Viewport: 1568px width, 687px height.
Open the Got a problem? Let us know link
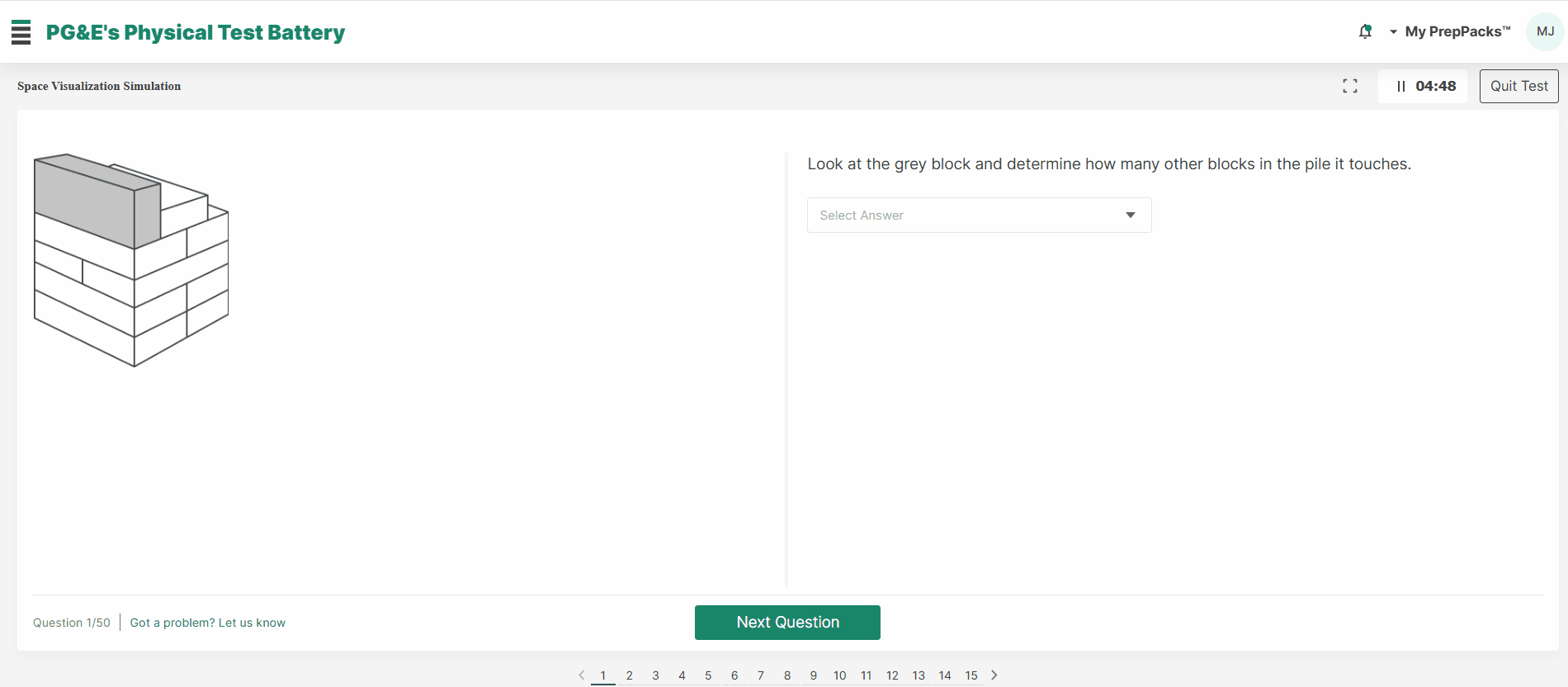pyautogui.click(x=208, y=623)
